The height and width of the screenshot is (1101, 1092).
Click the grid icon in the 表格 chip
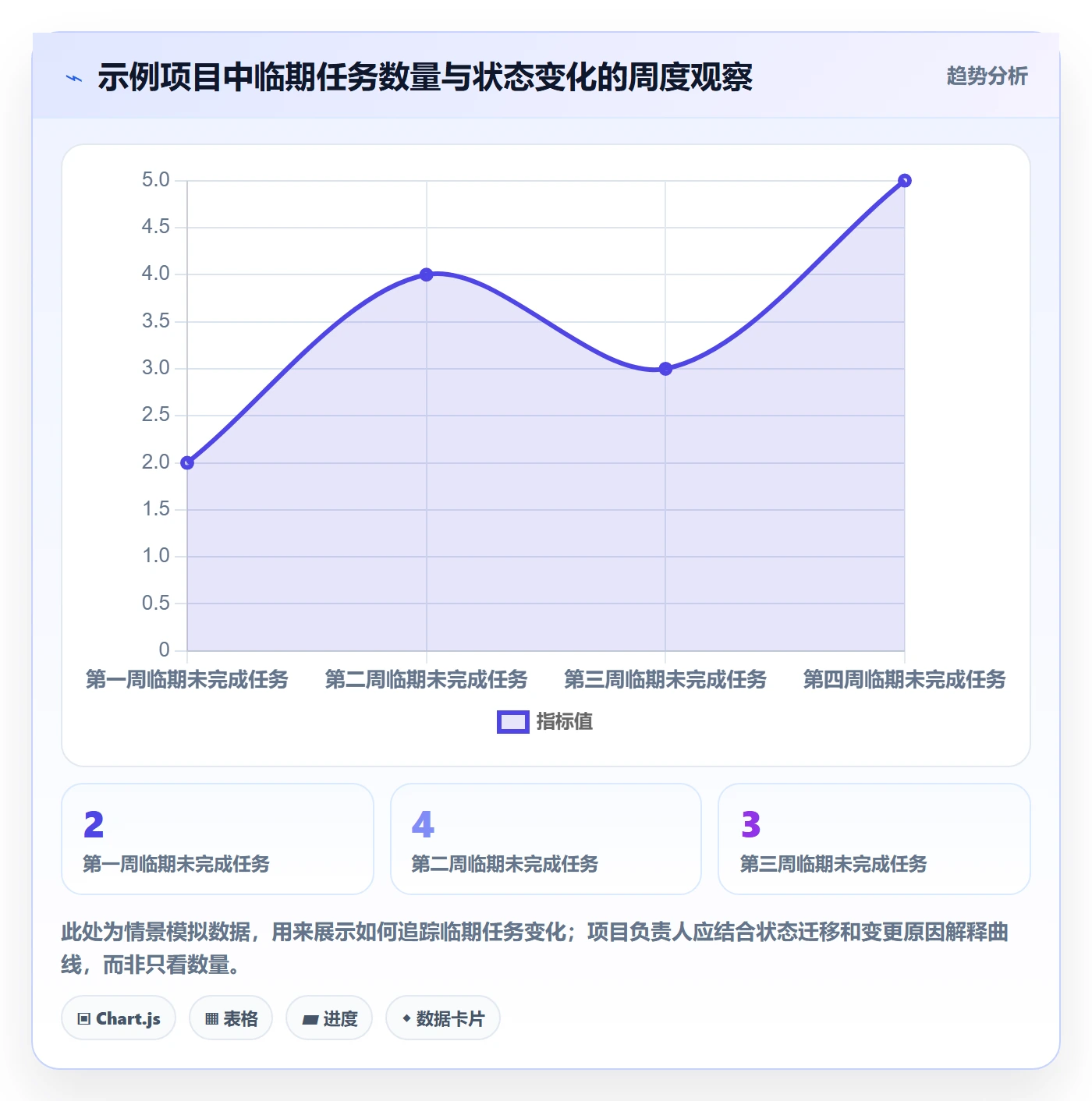point(211,1018)
